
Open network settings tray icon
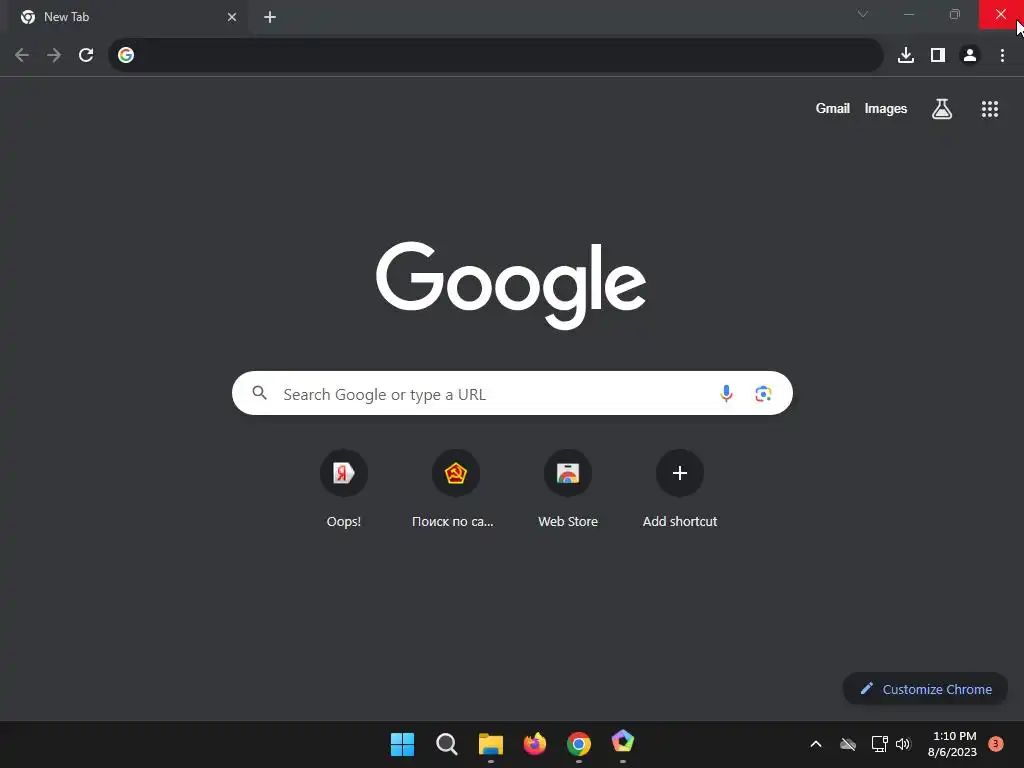point(880,744)
